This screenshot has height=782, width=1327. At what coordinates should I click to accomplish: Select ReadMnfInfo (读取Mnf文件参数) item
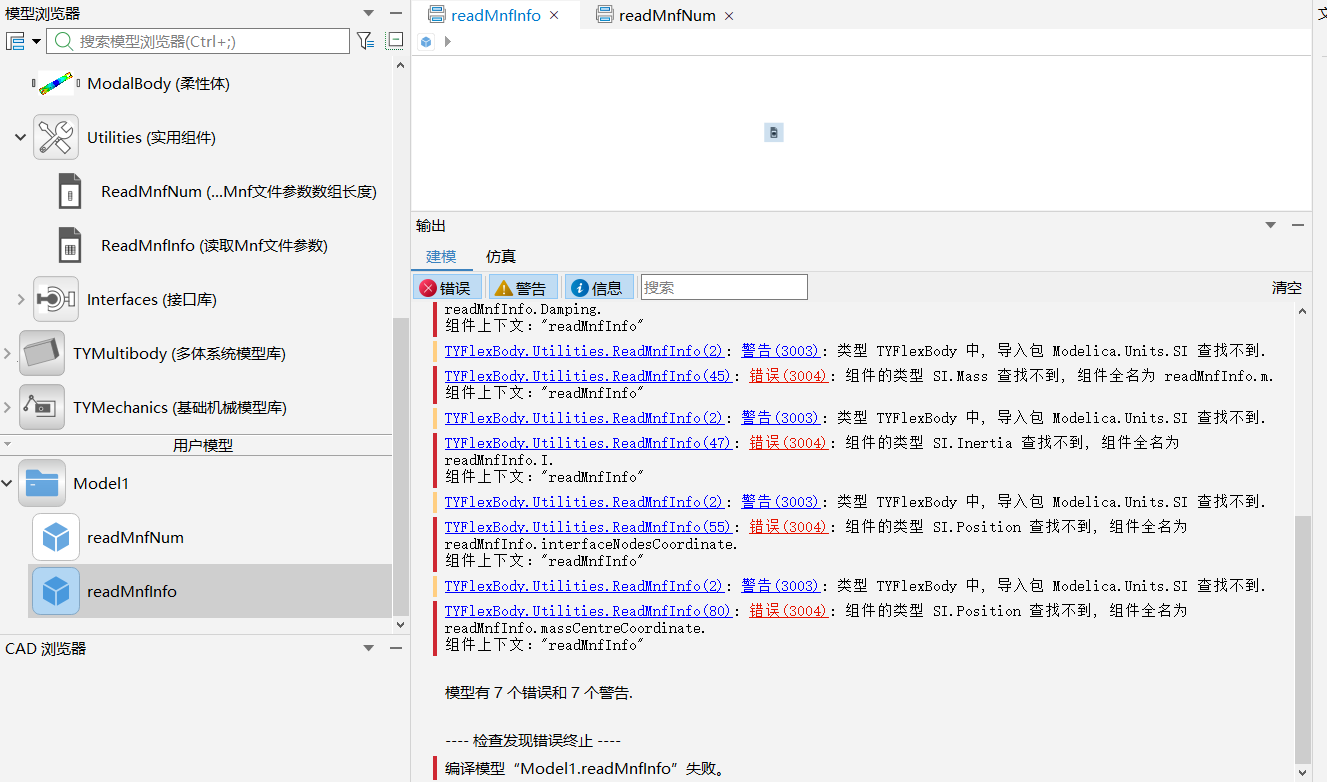pyautogui.click(x=214, y=246)
